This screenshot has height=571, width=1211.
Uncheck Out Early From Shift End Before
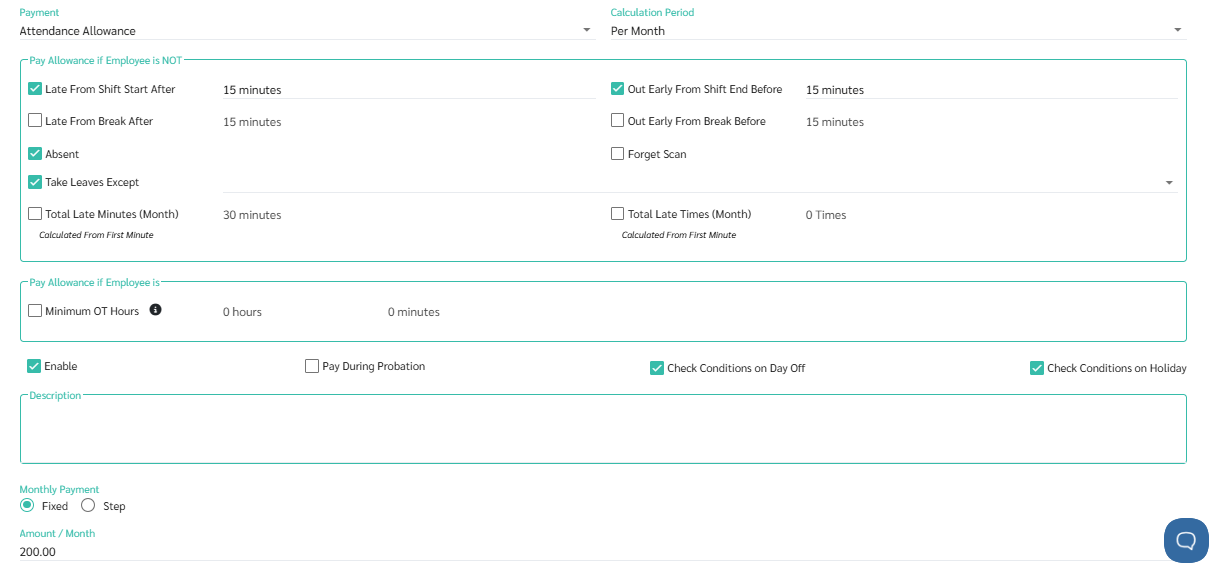tap(618, 89)
